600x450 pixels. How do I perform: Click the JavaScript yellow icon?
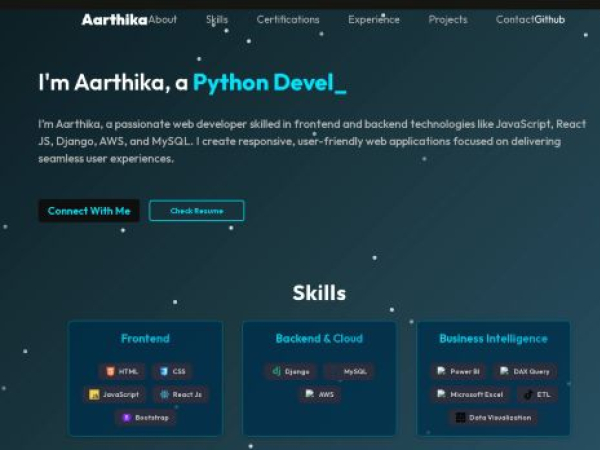point(94,395)
